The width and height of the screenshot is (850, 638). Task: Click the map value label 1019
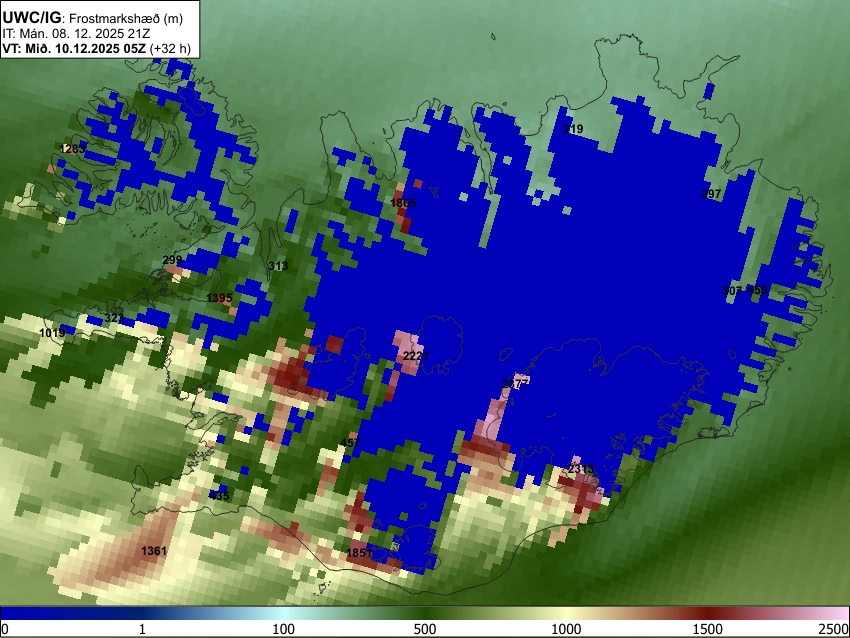coord(52,333)
